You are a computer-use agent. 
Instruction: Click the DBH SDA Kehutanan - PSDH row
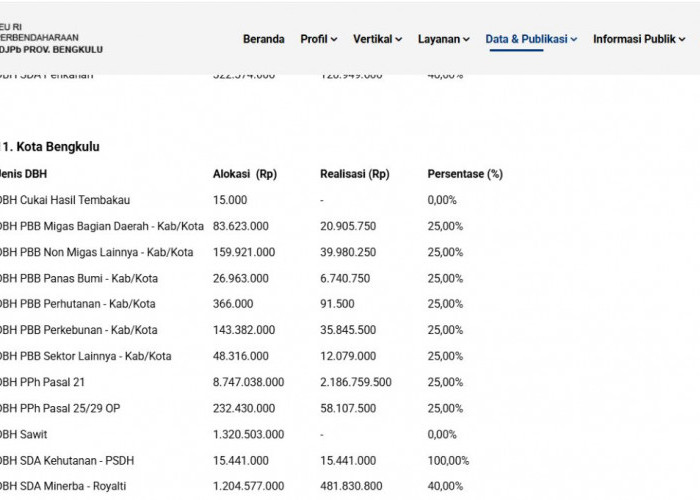point(252,461)
